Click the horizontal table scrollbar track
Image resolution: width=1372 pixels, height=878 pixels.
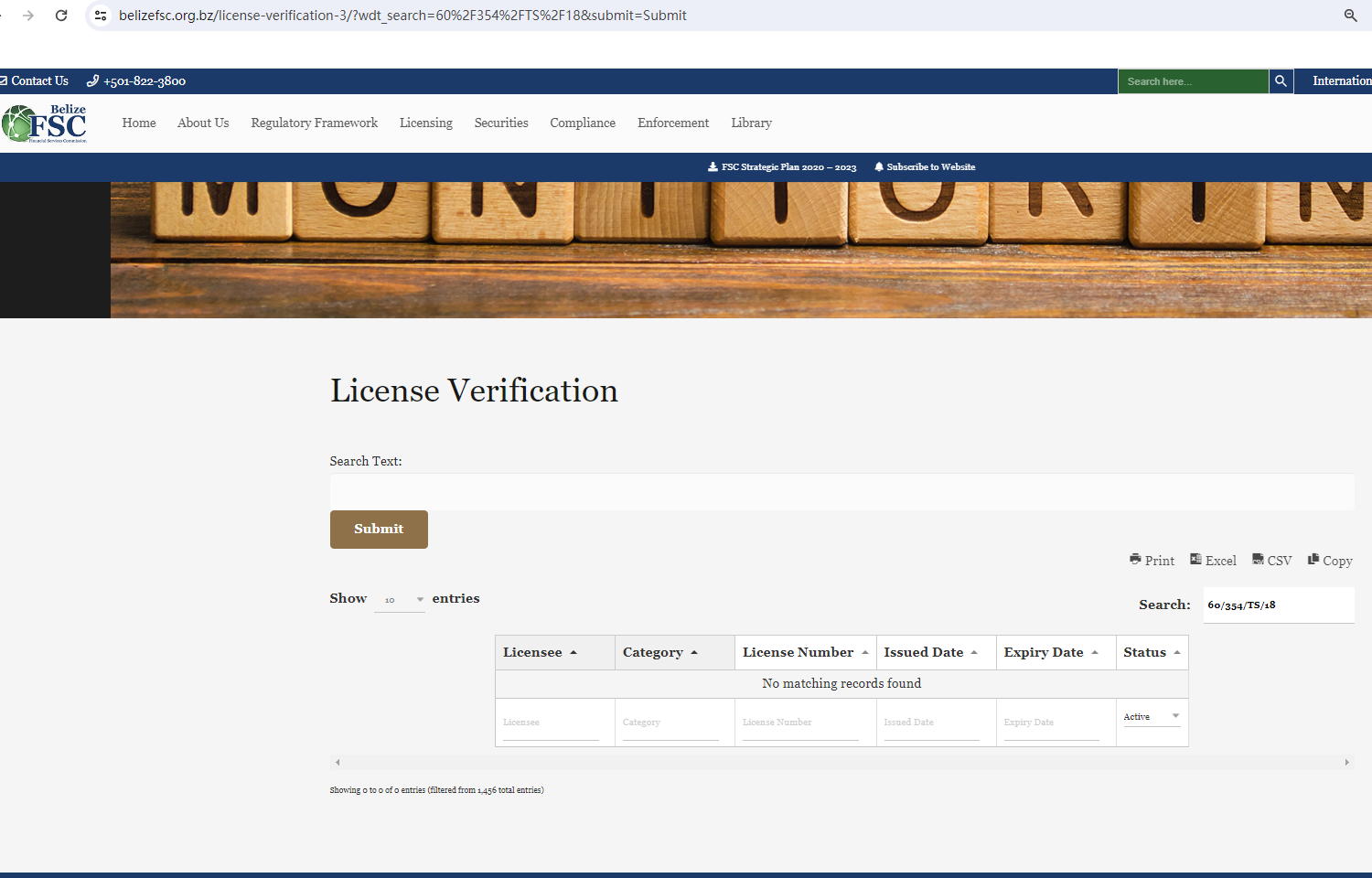(x=841, y=762)
